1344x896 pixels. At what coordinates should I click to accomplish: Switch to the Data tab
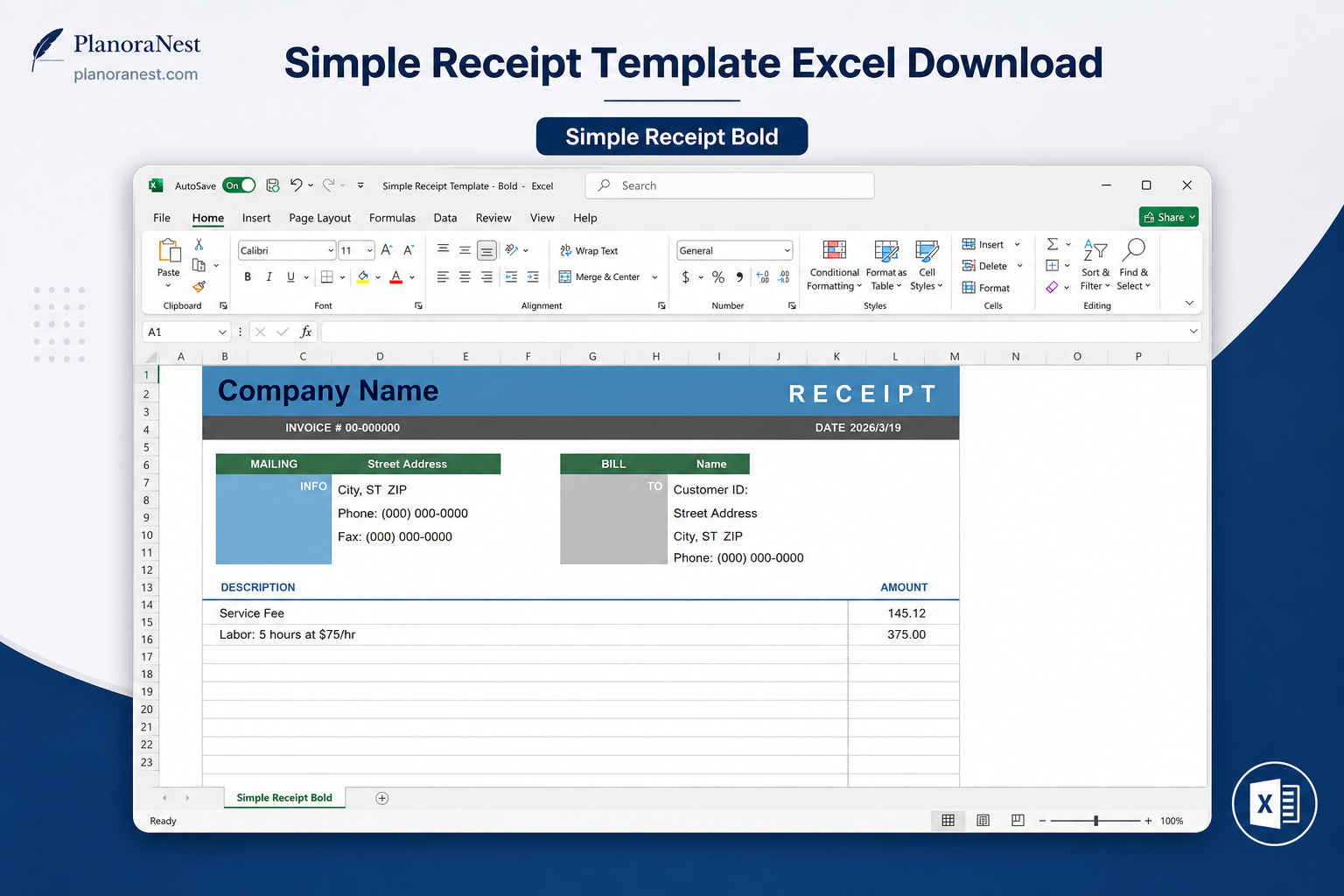click(x=445, y=218)
